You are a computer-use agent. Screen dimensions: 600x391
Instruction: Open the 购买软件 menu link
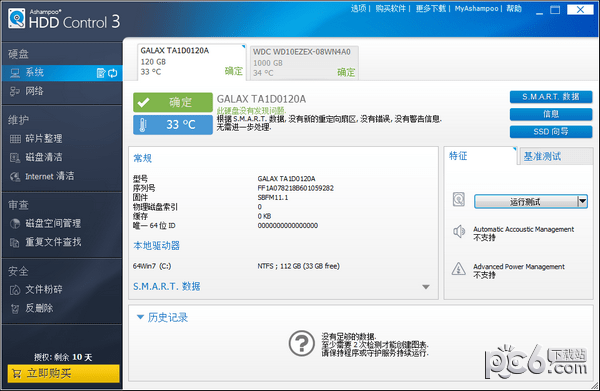click(x=390, y=8)
